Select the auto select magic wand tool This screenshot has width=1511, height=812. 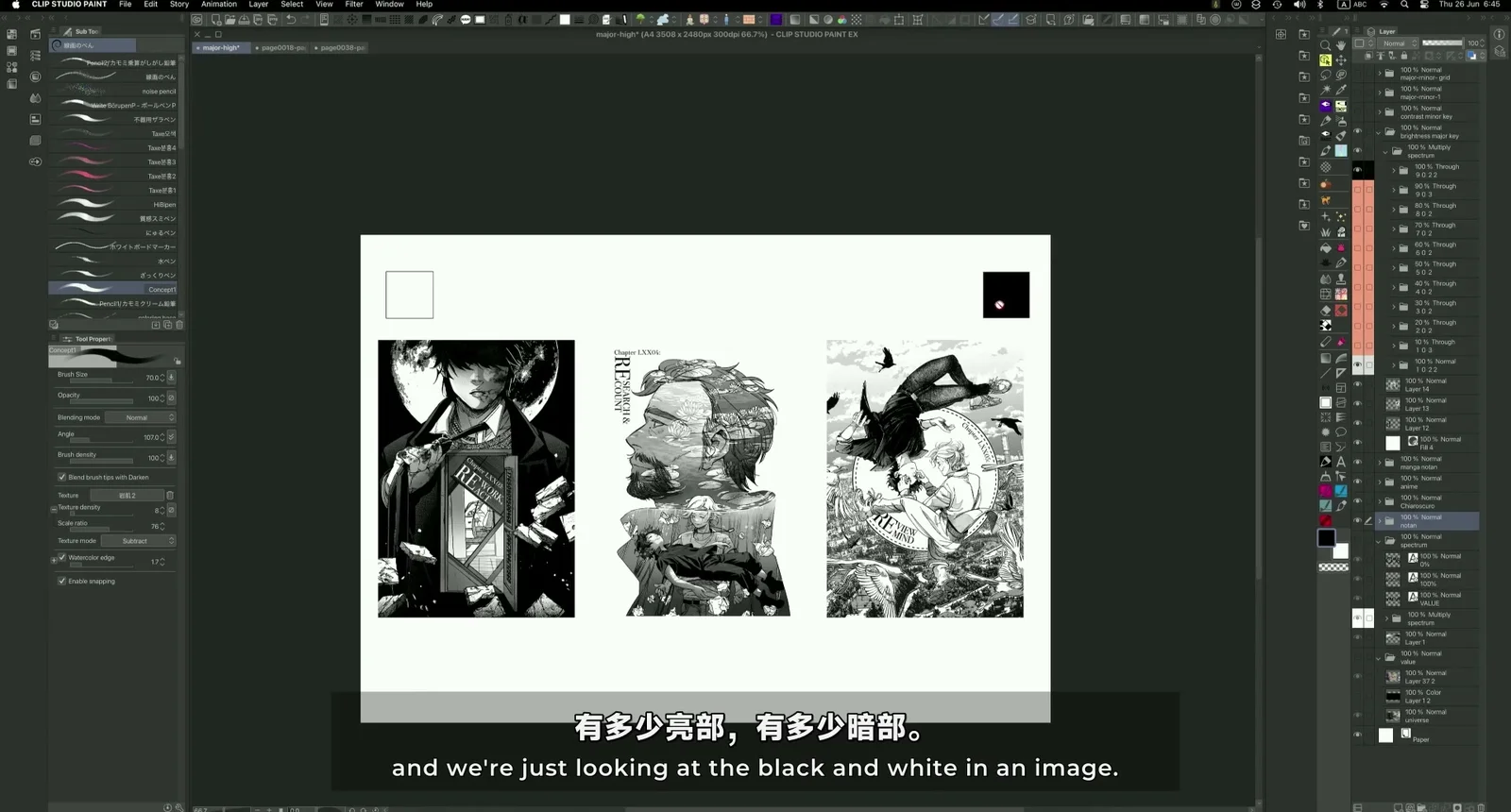pos(1325,91)
